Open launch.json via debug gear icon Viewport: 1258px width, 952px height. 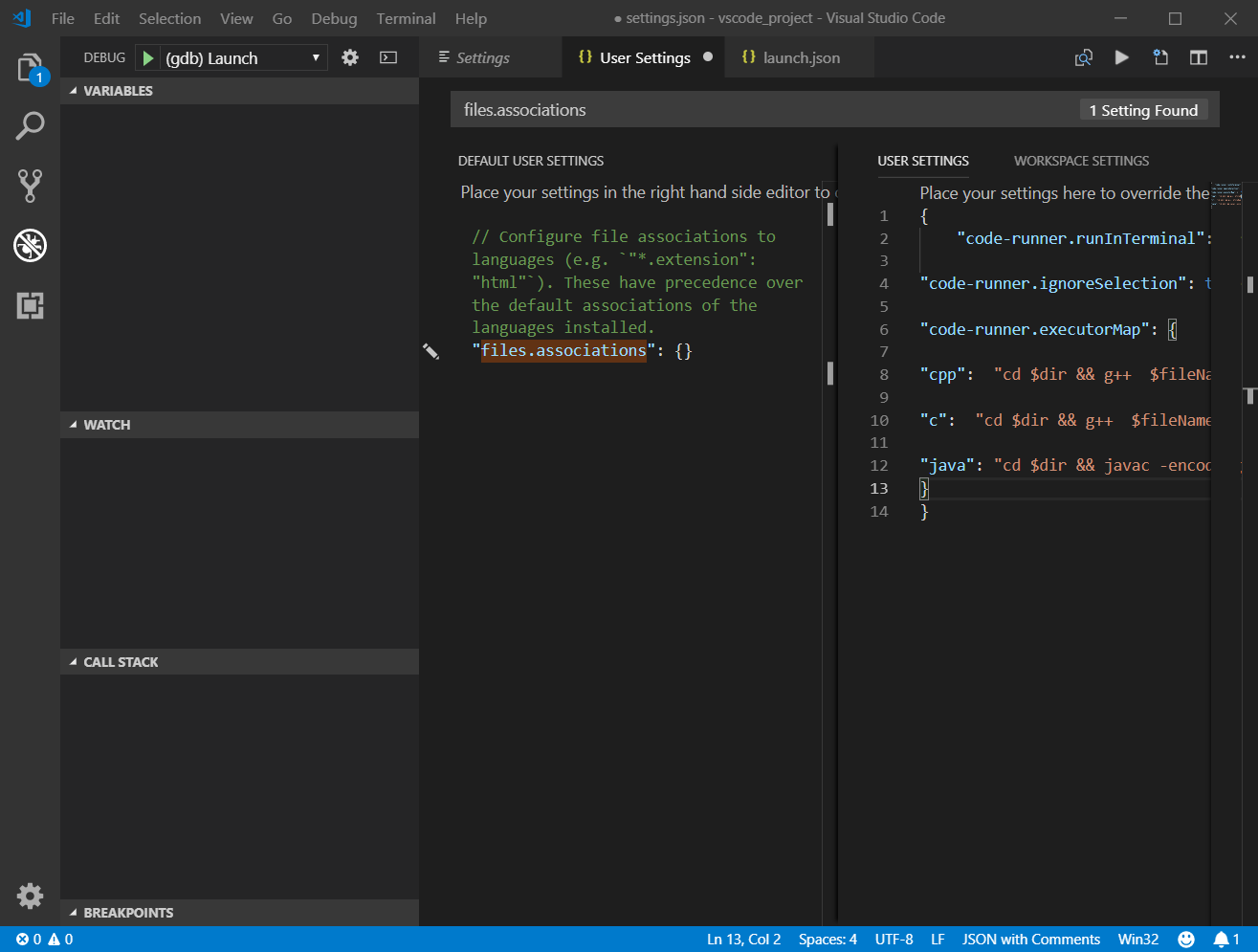(350, 57)
